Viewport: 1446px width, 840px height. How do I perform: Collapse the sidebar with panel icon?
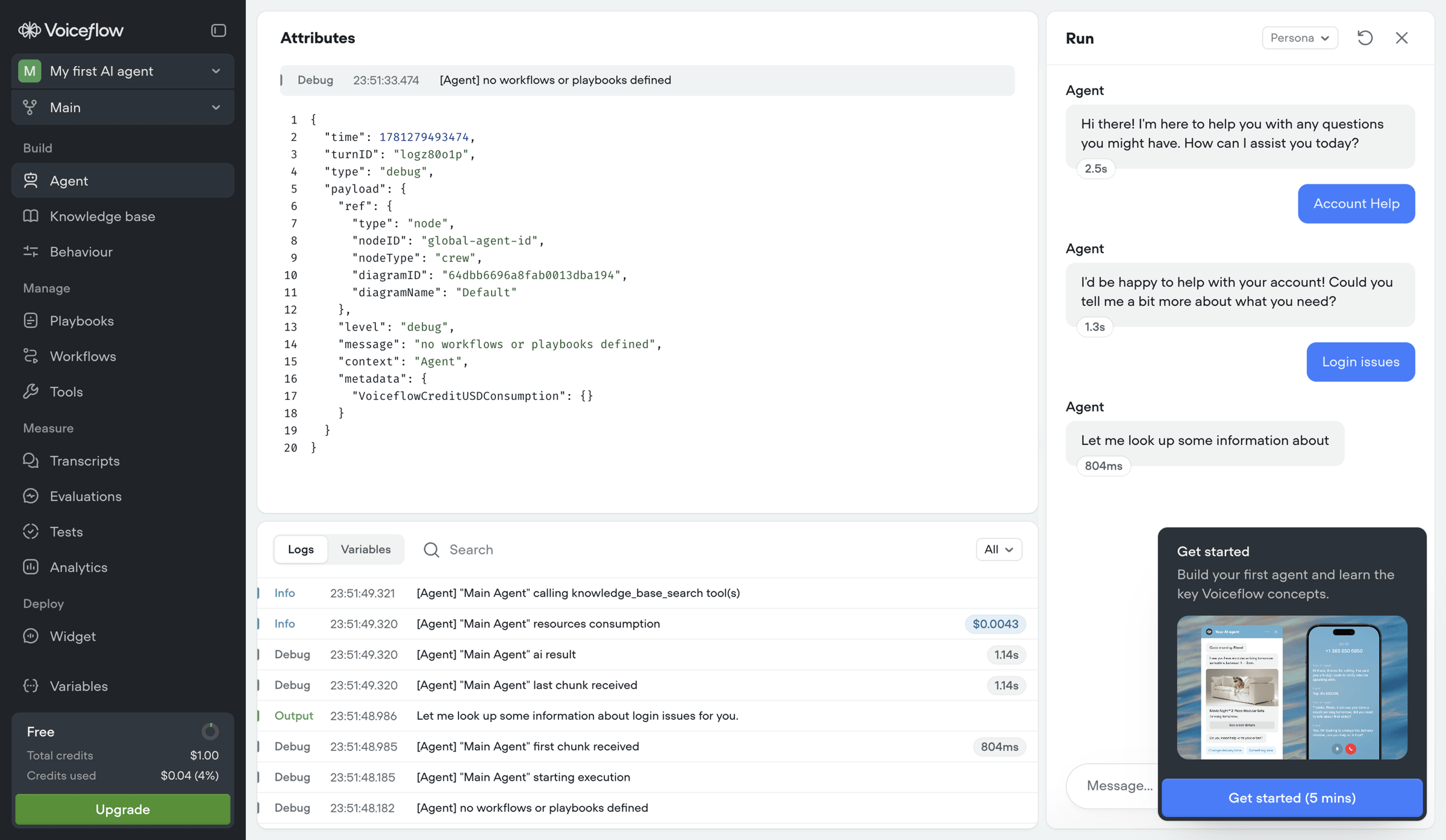(x=219, y=30)
